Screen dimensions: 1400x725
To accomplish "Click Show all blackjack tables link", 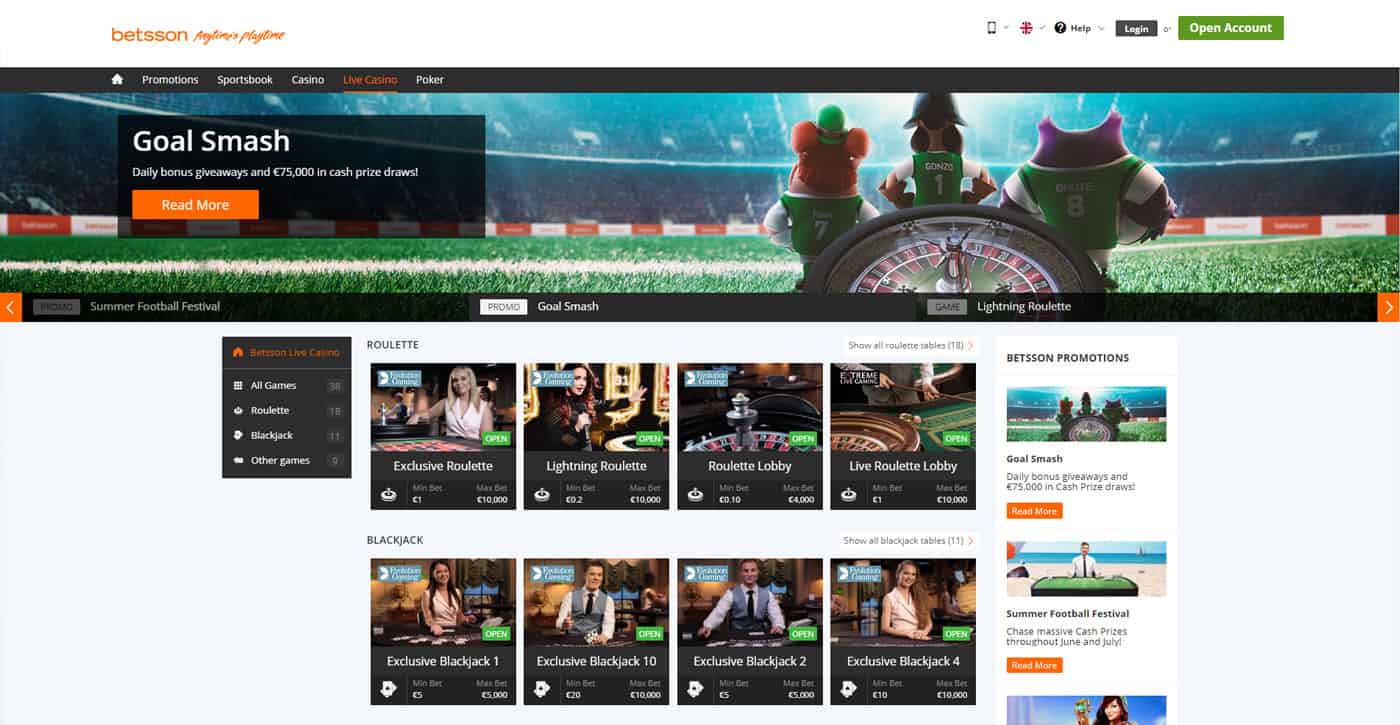I will (x=907, y=540).
